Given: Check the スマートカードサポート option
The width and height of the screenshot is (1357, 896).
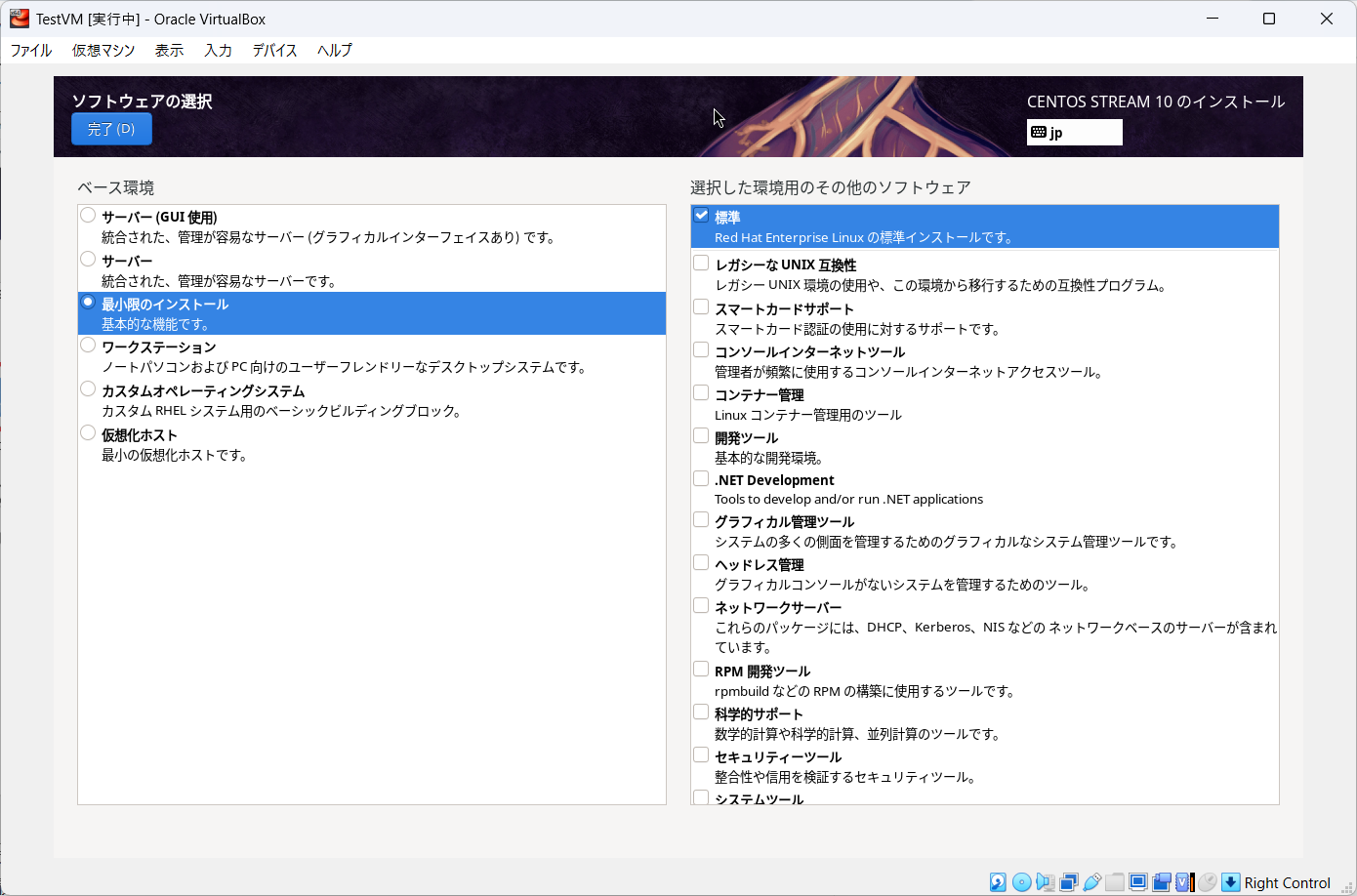Looking at the screenshot, I should [701, 307].
